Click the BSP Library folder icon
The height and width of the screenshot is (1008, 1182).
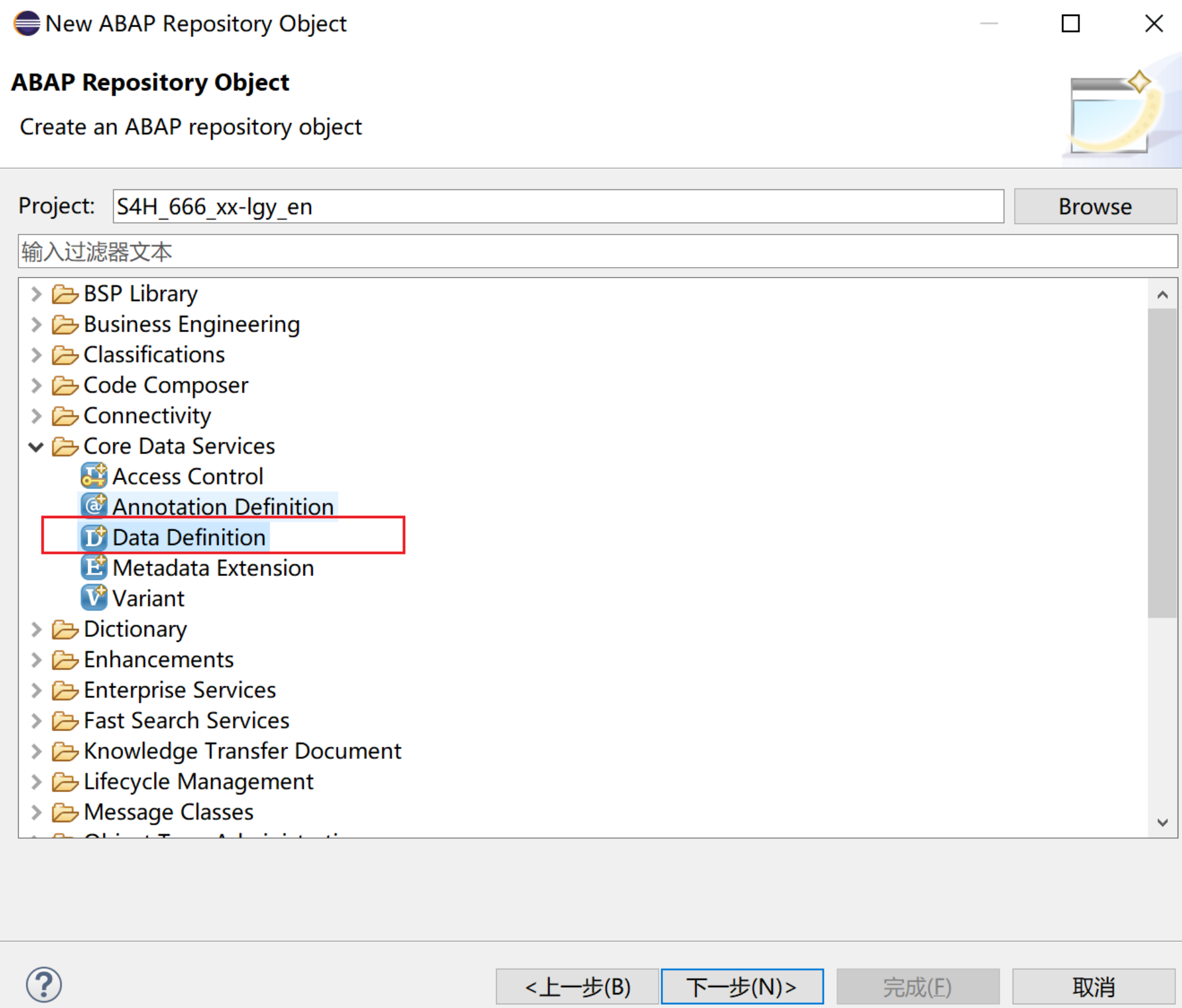click(65, 294)
